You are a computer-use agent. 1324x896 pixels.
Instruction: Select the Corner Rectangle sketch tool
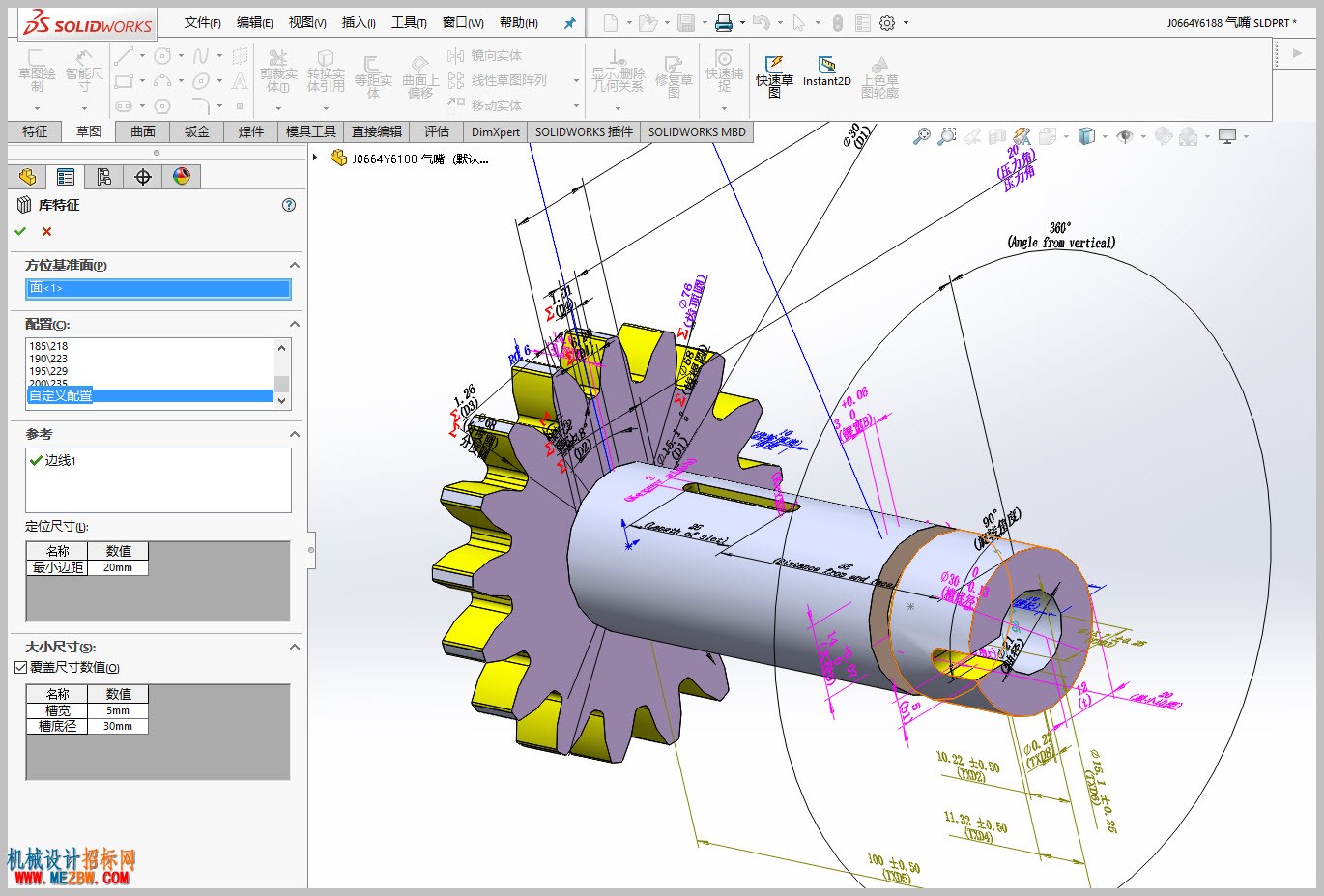(124, 81)
